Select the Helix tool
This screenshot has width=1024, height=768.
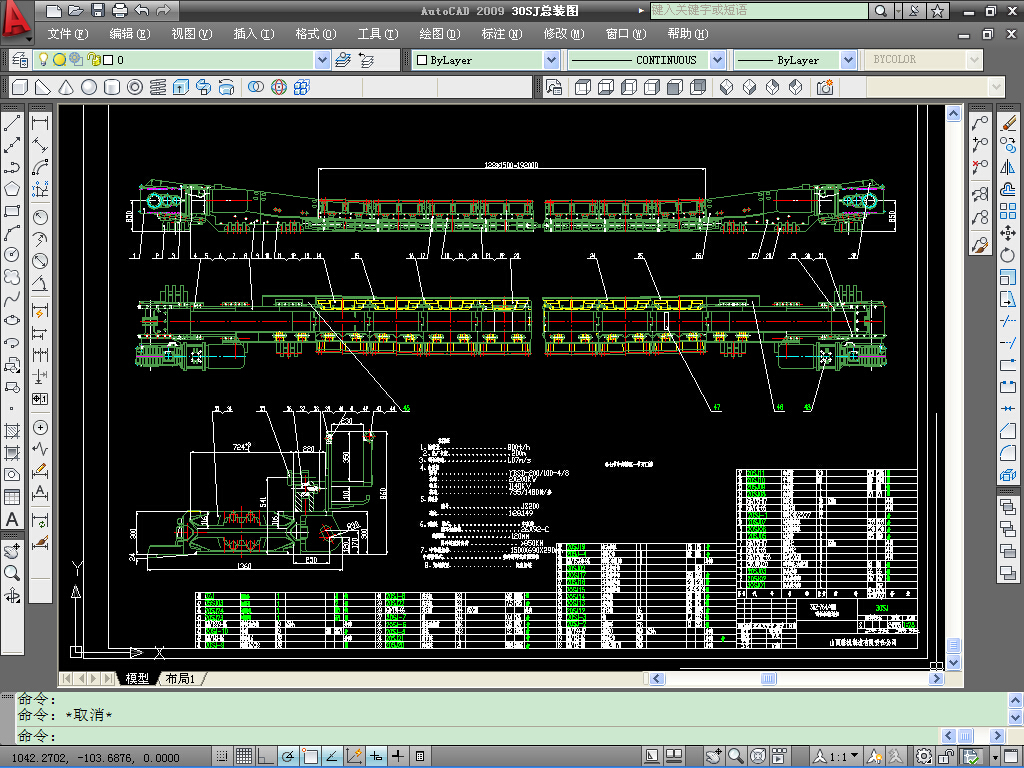click(158, 87)
